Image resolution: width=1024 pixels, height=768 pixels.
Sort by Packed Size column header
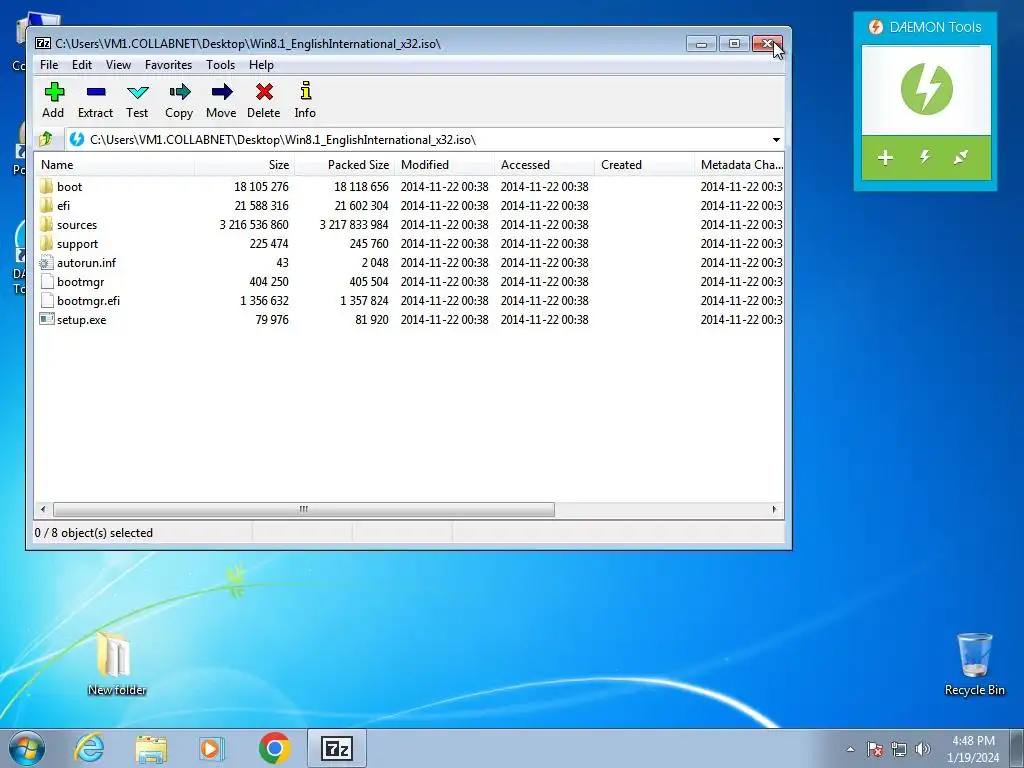point(345,165)
